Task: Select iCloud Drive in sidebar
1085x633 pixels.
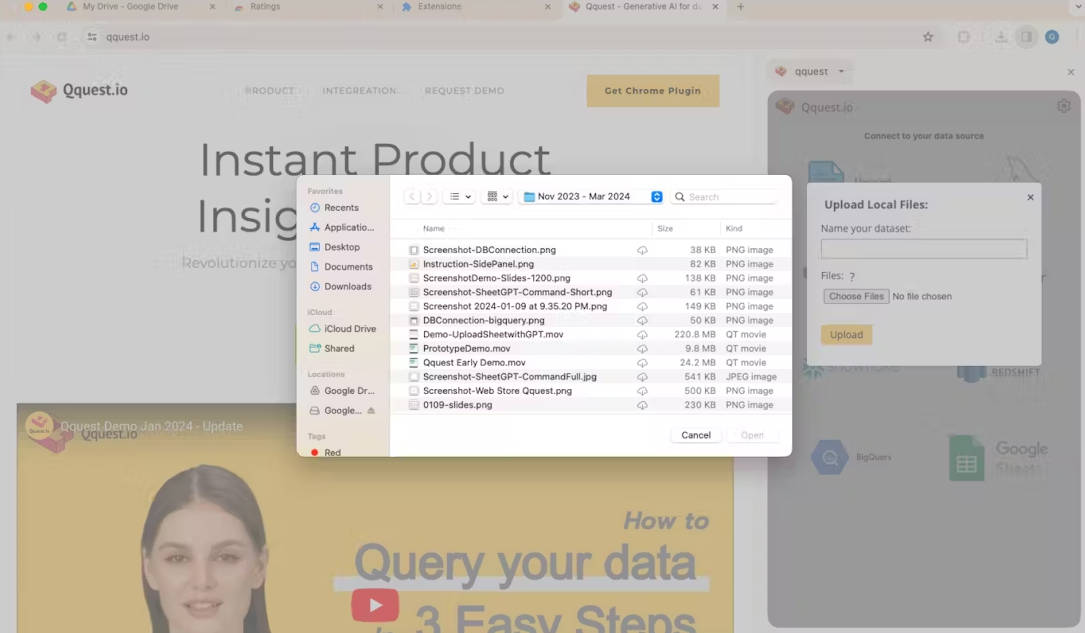Action: click(349, 329)
